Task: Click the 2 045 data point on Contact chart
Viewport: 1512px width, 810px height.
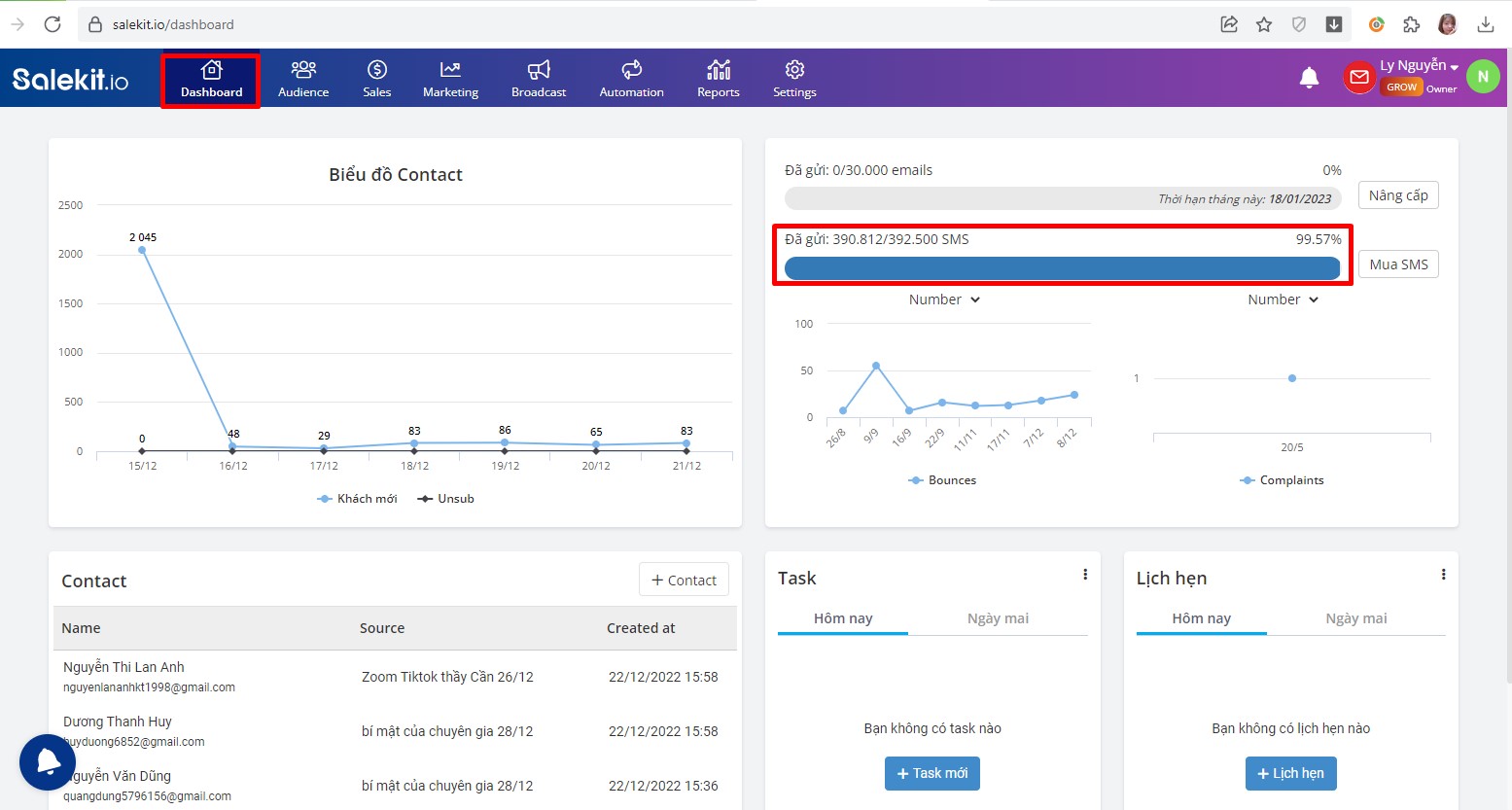Action: pyautogui.click(x=142, y=250)
